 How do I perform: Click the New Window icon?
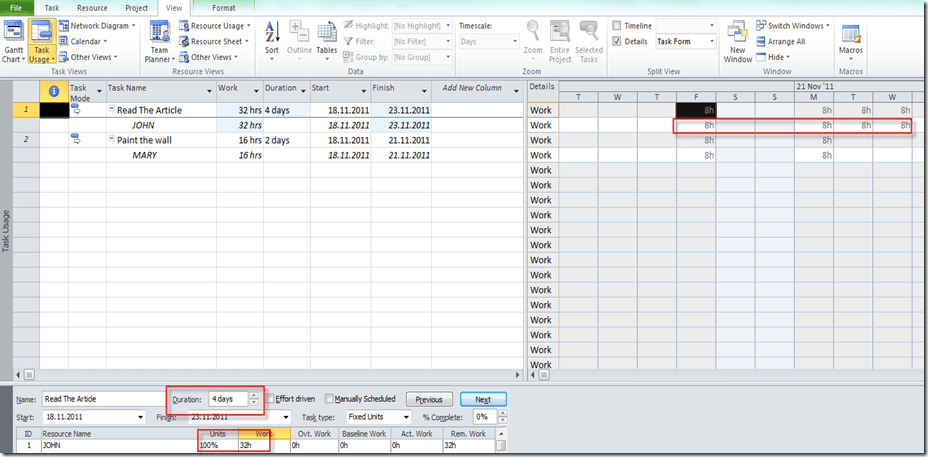point(737,38)
